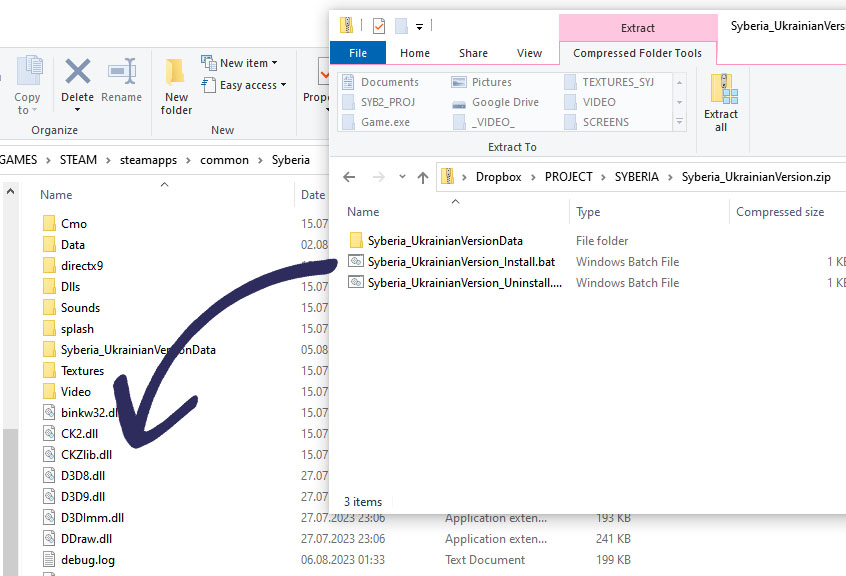This screenshot has width=846, height=576.
Task: Switch to the Home ribbon tab
Action: 415,53
